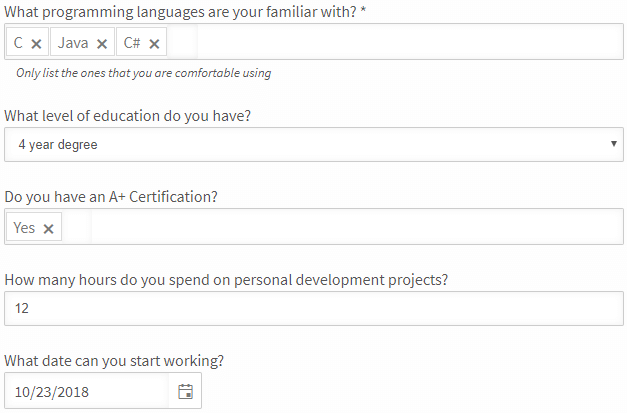Click the personal development hours question label
This screenshot has width=627, height=413.
click(226, 280)
